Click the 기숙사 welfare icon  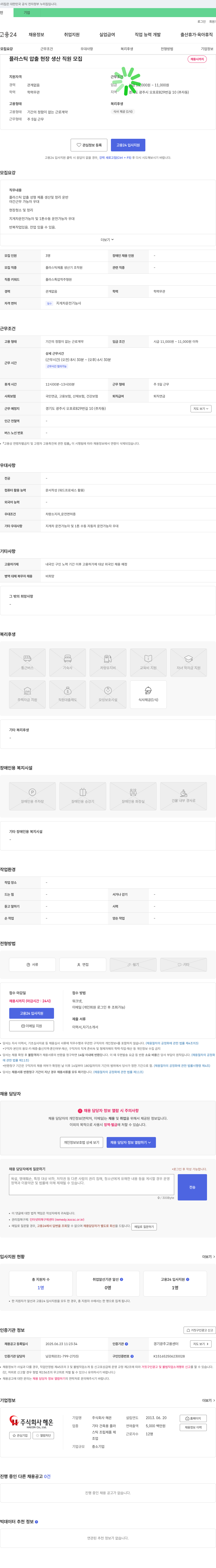[x=67, y=662]
